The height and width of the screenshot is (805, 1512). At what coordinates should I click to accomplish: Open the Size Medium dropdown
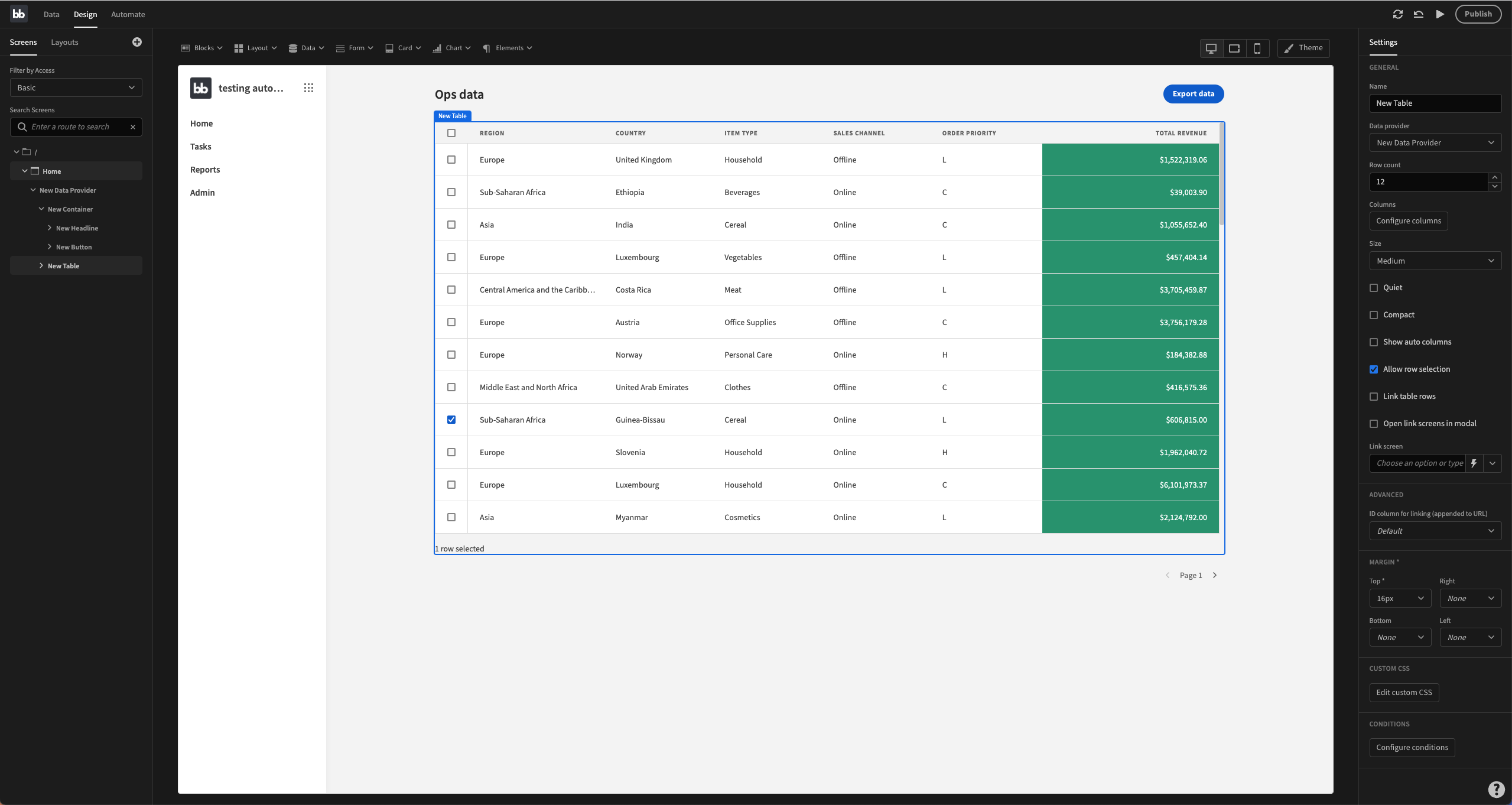[x=1435, y=261]
